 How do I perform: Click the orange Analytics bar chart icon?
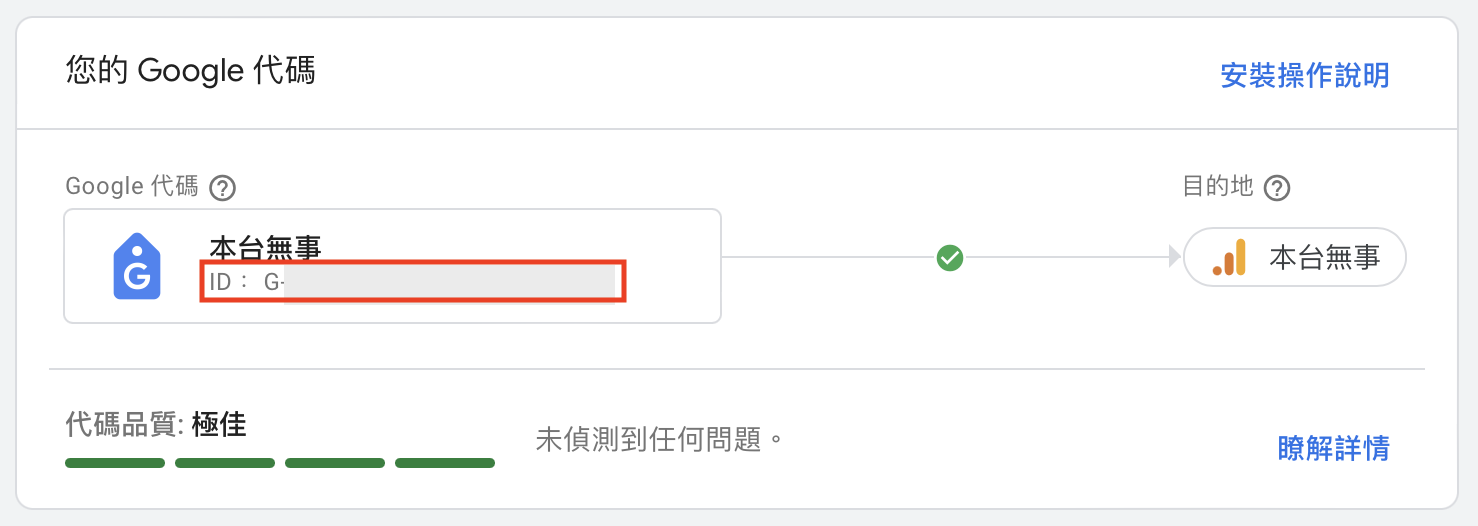coord(1229,258)
